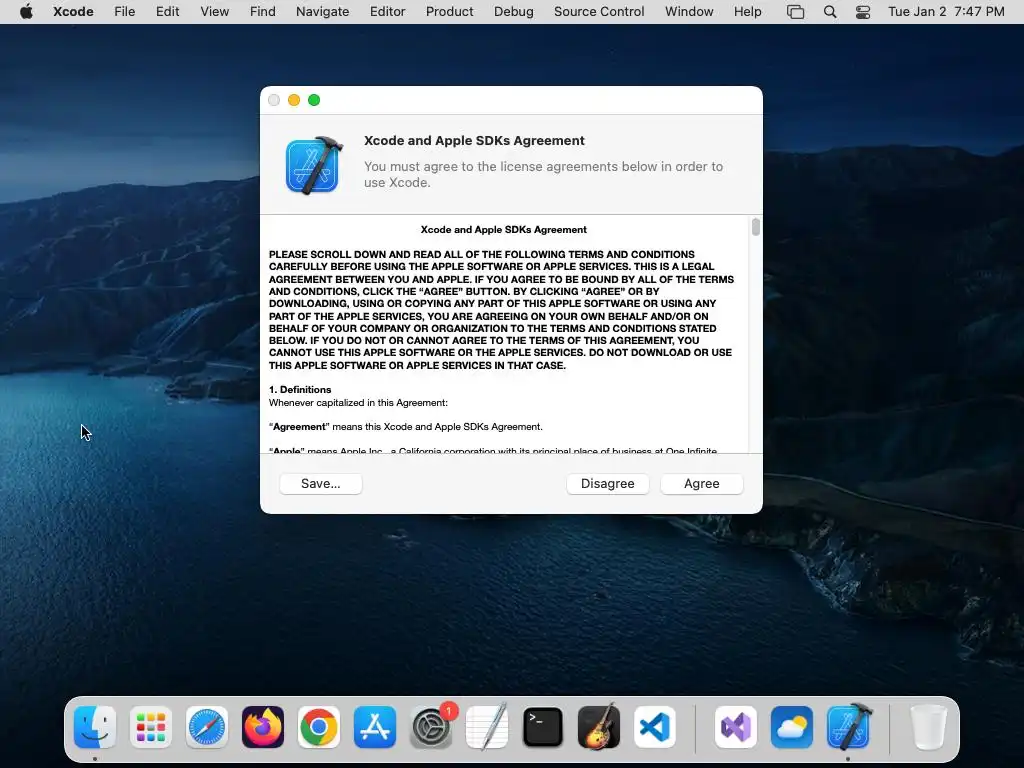
Task: Launch Terminal from the Dock
Action: (543, 727)
